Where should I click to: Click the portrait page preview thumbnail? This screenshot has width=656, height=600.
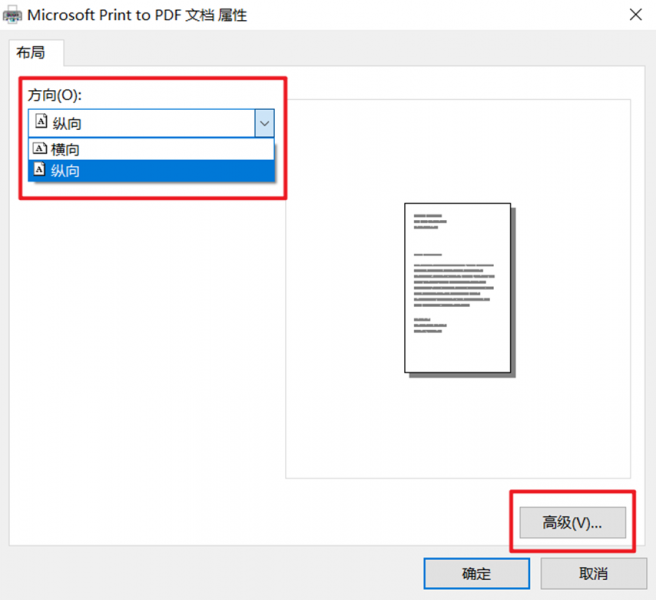[x=459, y=290]
